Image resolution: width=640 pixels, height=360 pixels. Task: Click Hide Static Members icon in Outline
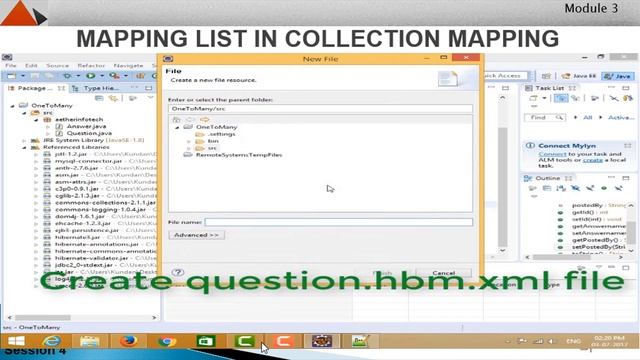coord(590,188)
